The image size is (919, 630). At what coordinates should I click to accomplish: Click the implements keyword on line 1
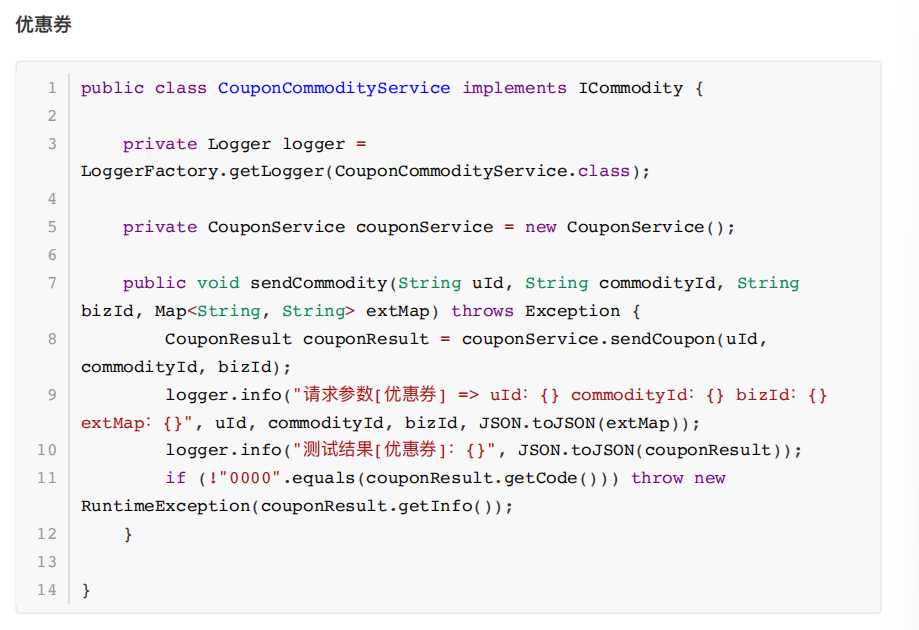point(514,88)
